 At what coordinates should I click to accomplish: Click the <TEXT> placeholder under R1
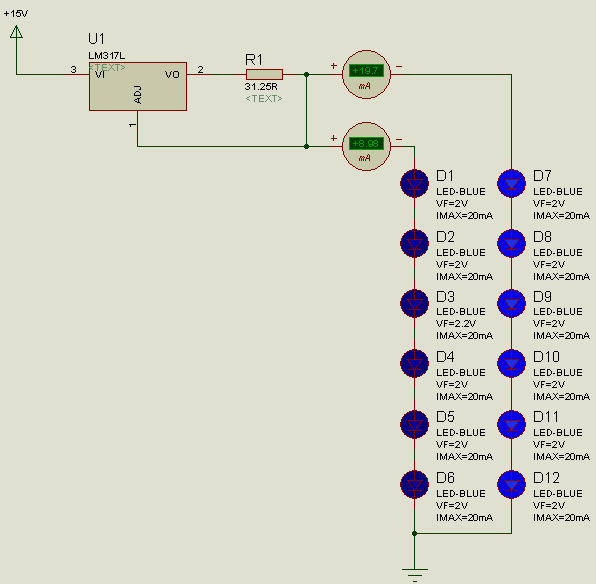tap(264, 99)
